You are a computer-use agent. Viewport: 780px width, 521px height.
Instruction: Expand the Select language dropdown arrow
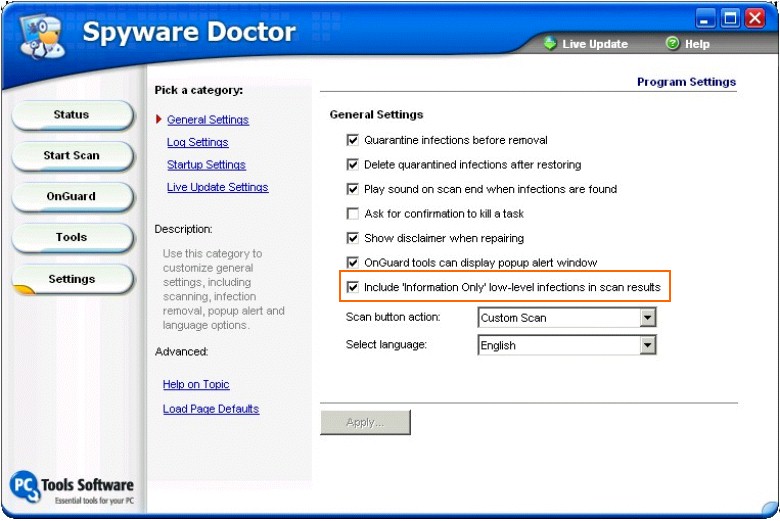(x=647, y=345)
